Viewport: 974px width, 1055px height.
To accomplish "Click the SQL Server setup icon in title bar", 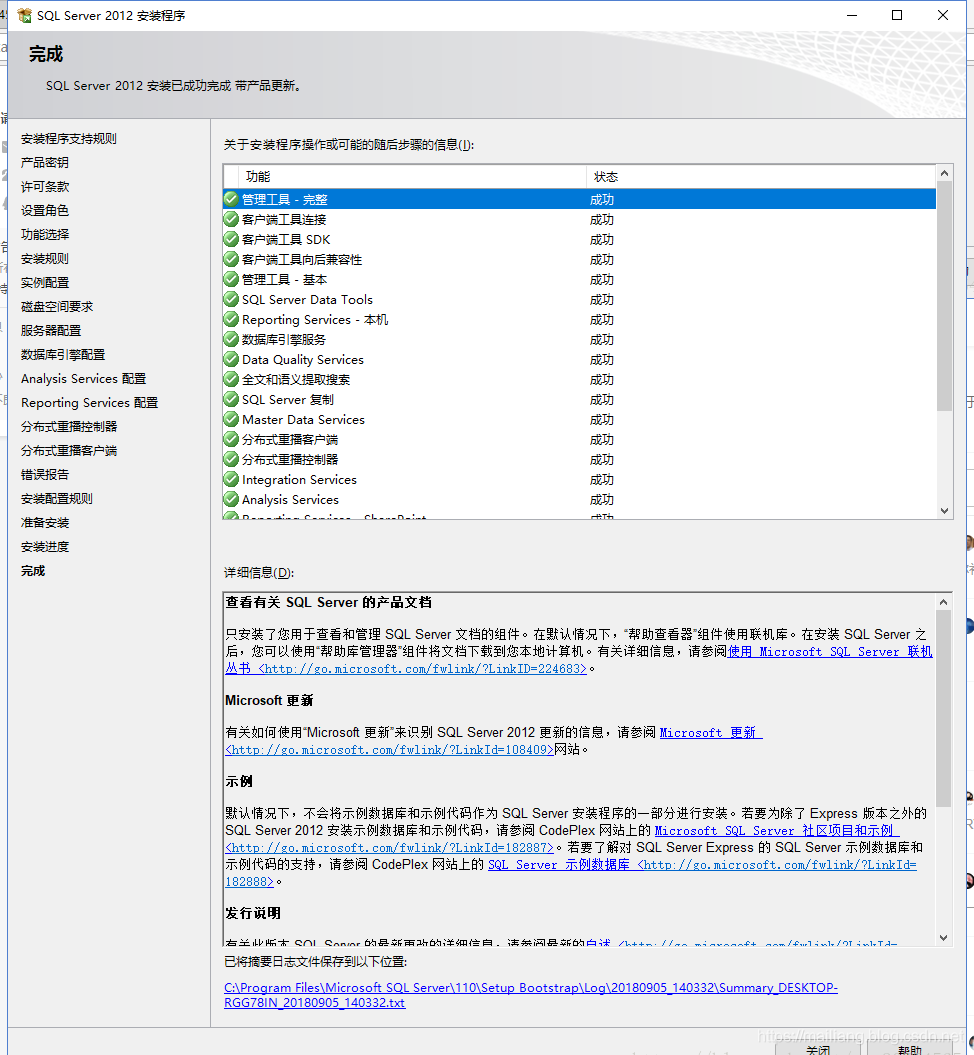I will pyautogui.click(x=24, y=15).
